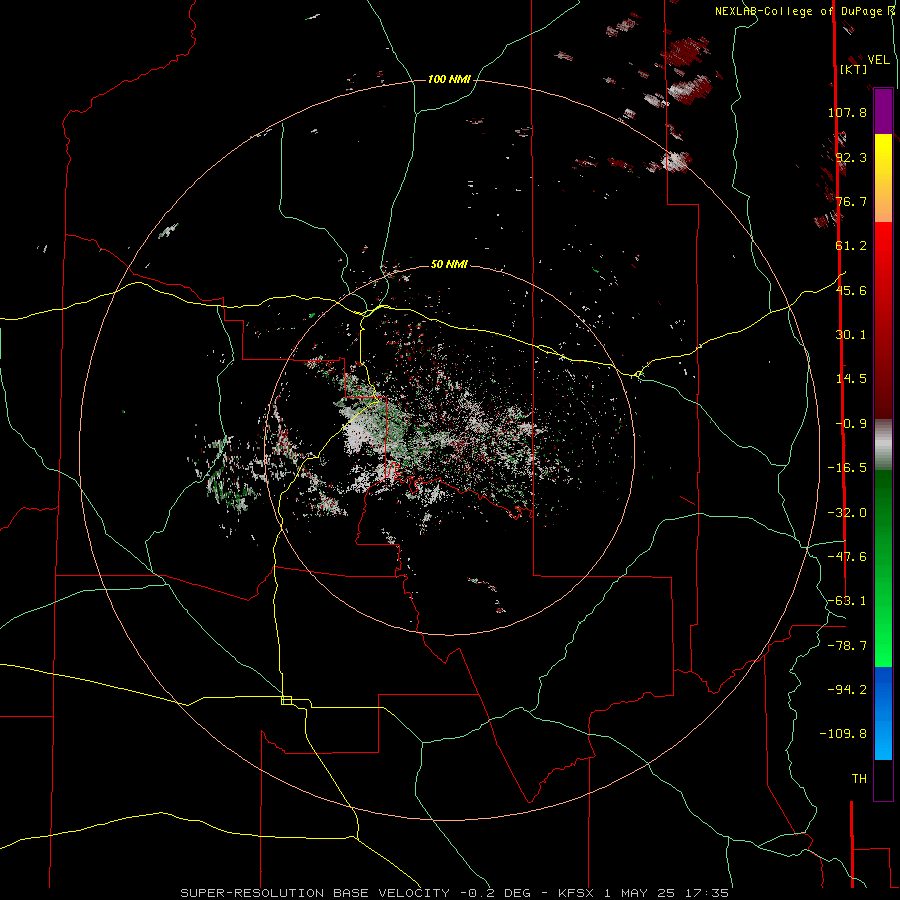Pick the purple segment of velocity color bar

pyautogui.click(x=883, y=111)
